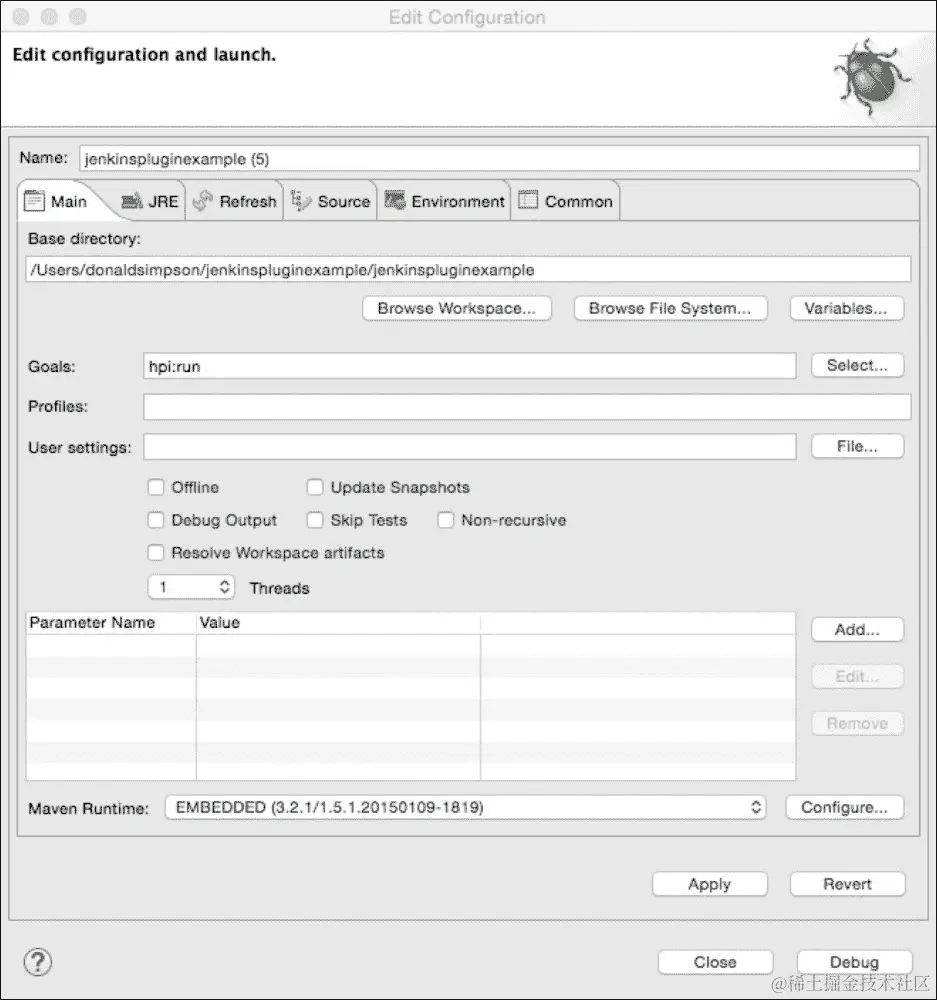Screen dimensions: 937x1000
Task: Select the Common tab
Action: coord(565,202)
